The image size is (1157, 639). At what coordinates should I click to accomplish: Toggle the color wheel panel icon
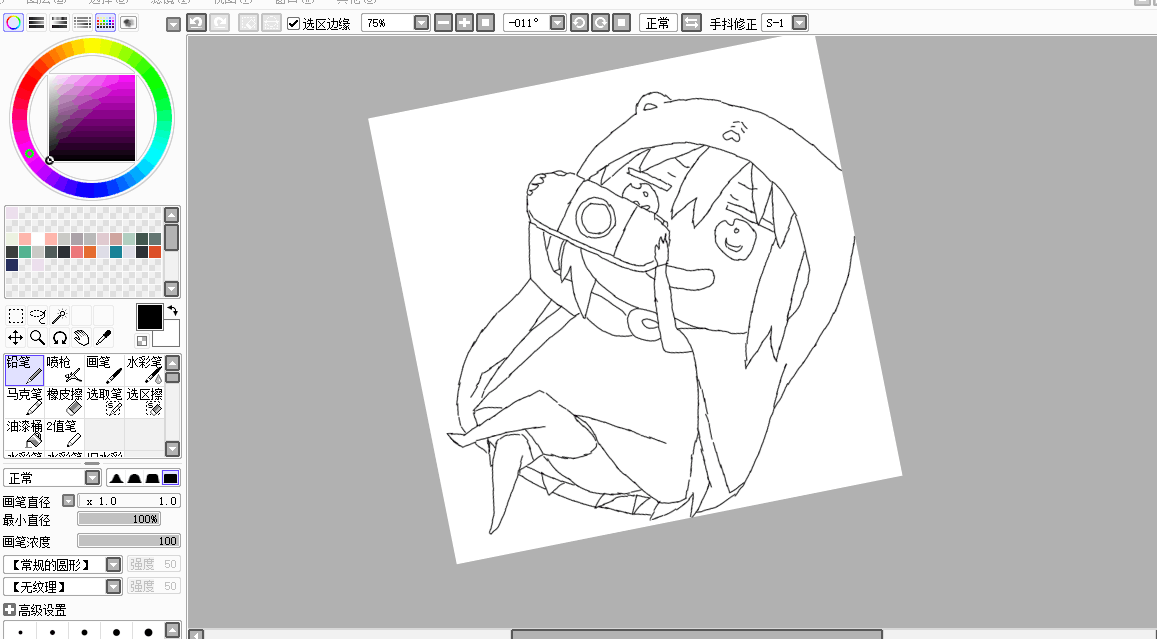click(13, 23)
